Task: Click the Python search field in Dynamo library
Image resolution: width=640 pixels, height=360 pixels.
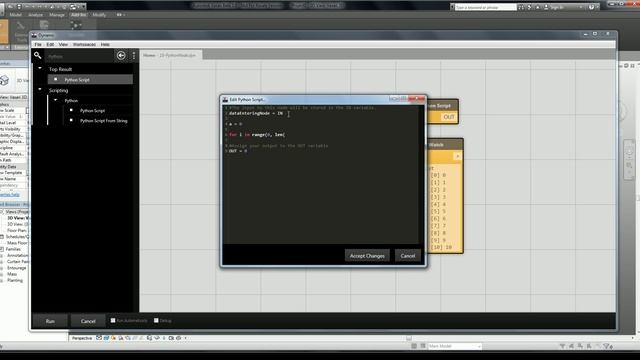Action: 80,56
